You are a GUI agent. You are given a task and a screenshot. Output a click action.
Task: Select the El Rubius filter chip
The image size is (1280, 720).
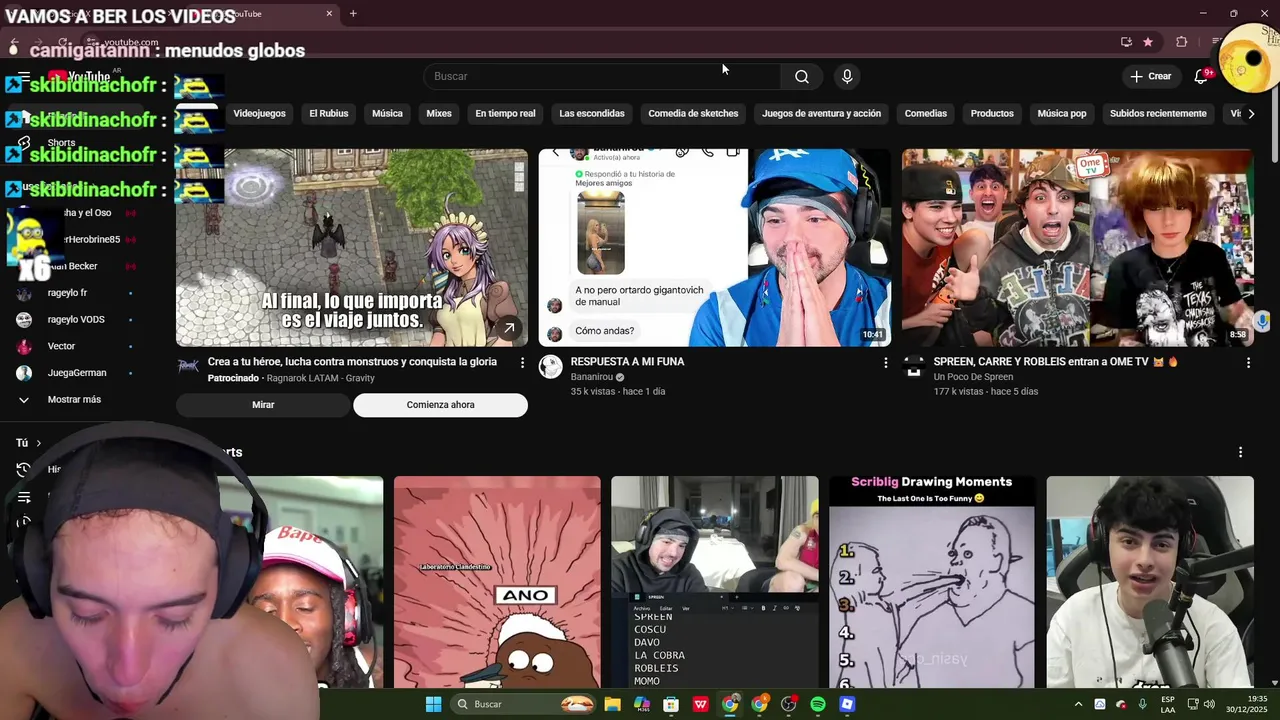tap(328, 113)
